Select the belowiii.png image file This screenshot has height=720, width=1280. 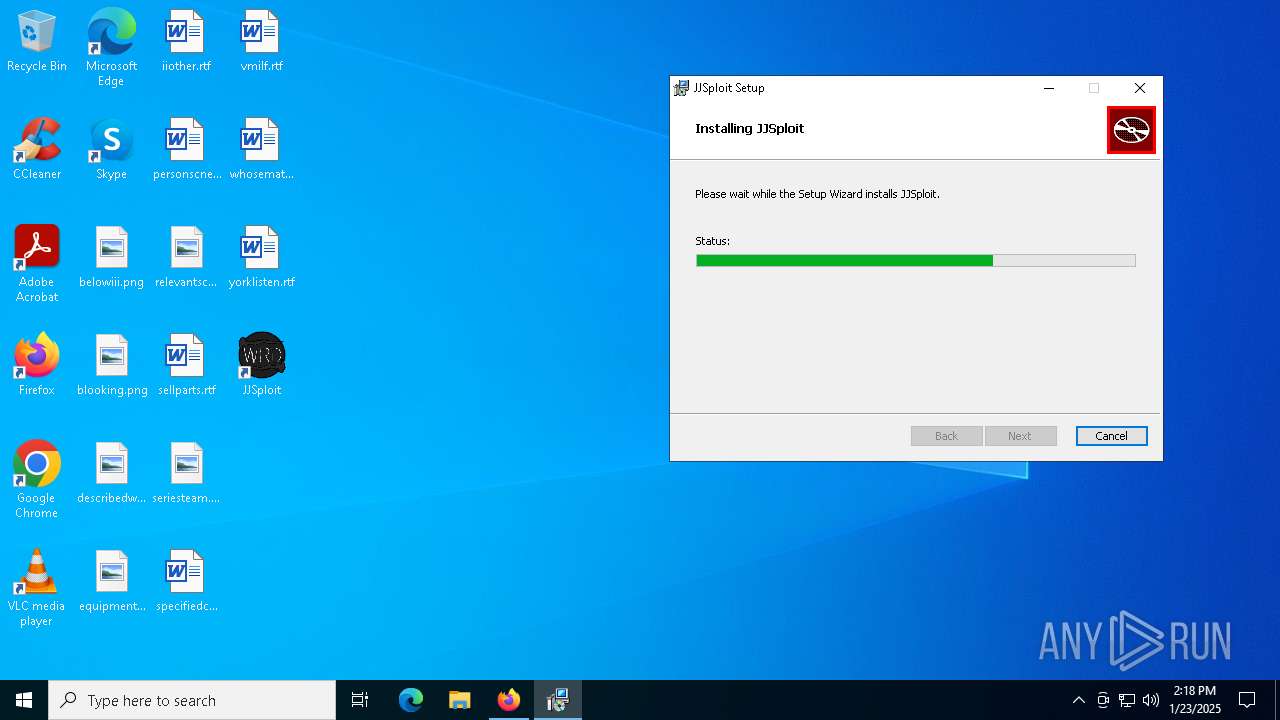pos(111,258)
